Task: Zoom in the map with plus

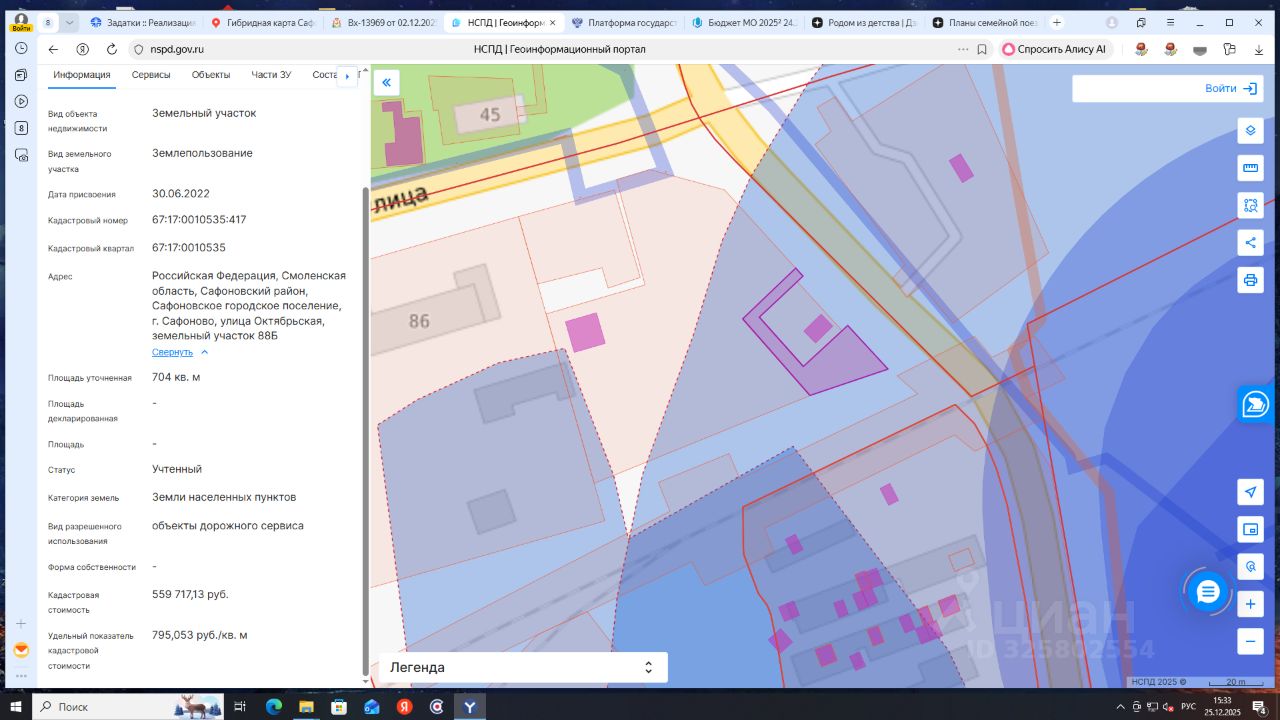Action: point(1249,604)
